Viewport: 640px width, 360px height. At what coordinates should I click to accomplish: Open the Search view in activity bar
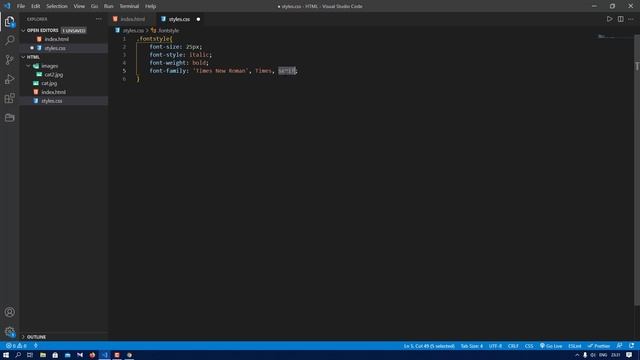point(9,40)
